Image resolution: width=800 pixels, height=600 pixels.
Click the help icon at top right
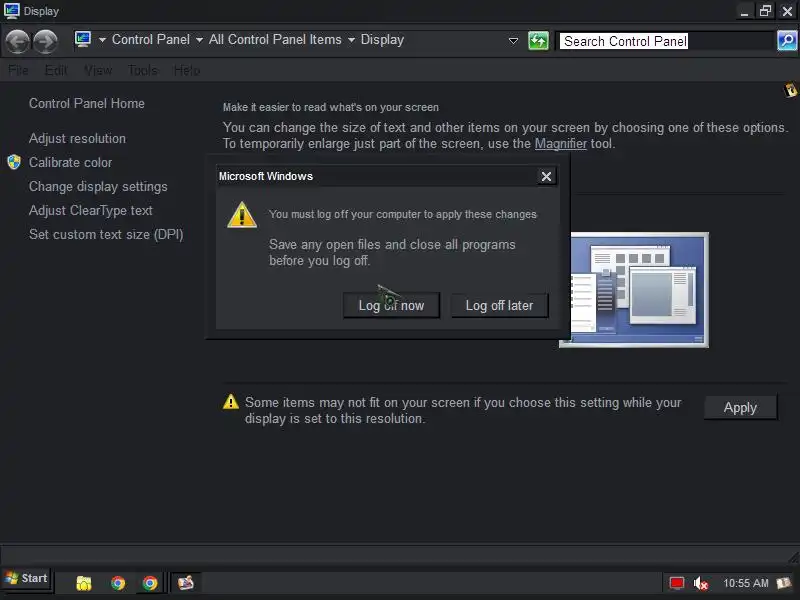coord(791,90)
